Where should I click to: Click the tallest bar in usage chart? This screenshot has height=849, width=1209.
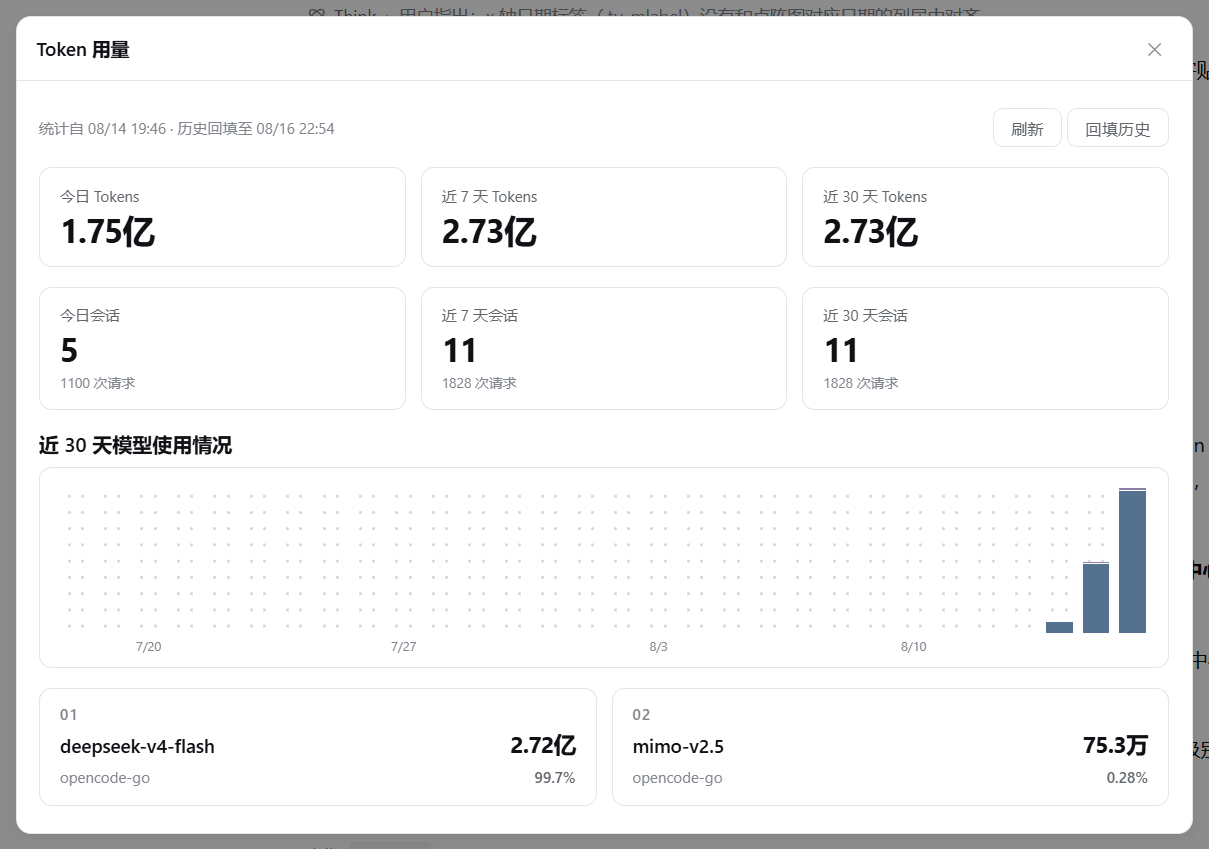pos(1132,560)
